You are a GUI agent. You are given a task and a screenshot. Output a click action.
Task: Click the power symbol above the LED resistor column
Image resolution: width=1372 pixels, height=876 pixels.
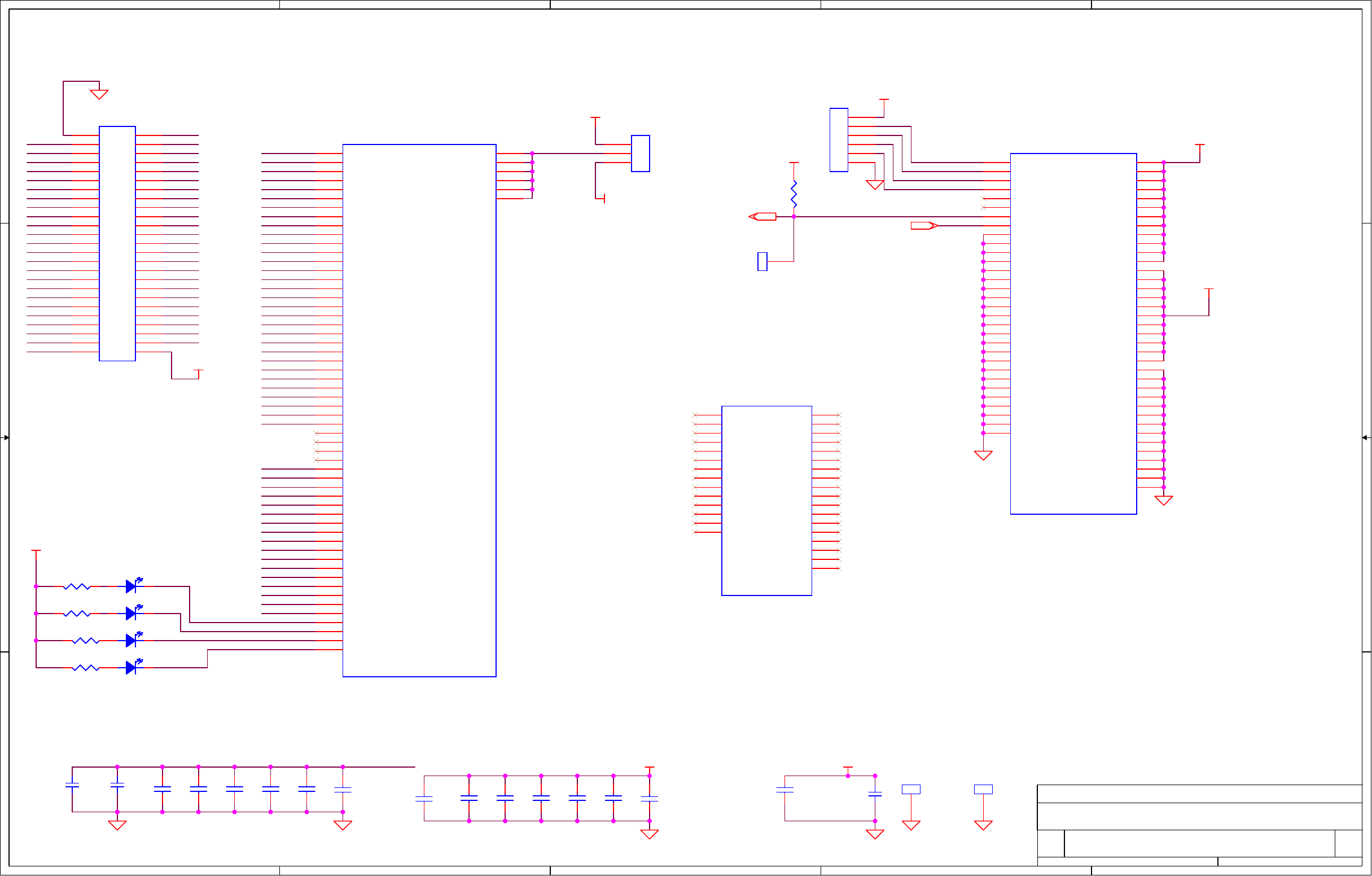click(x=36, y=553)
